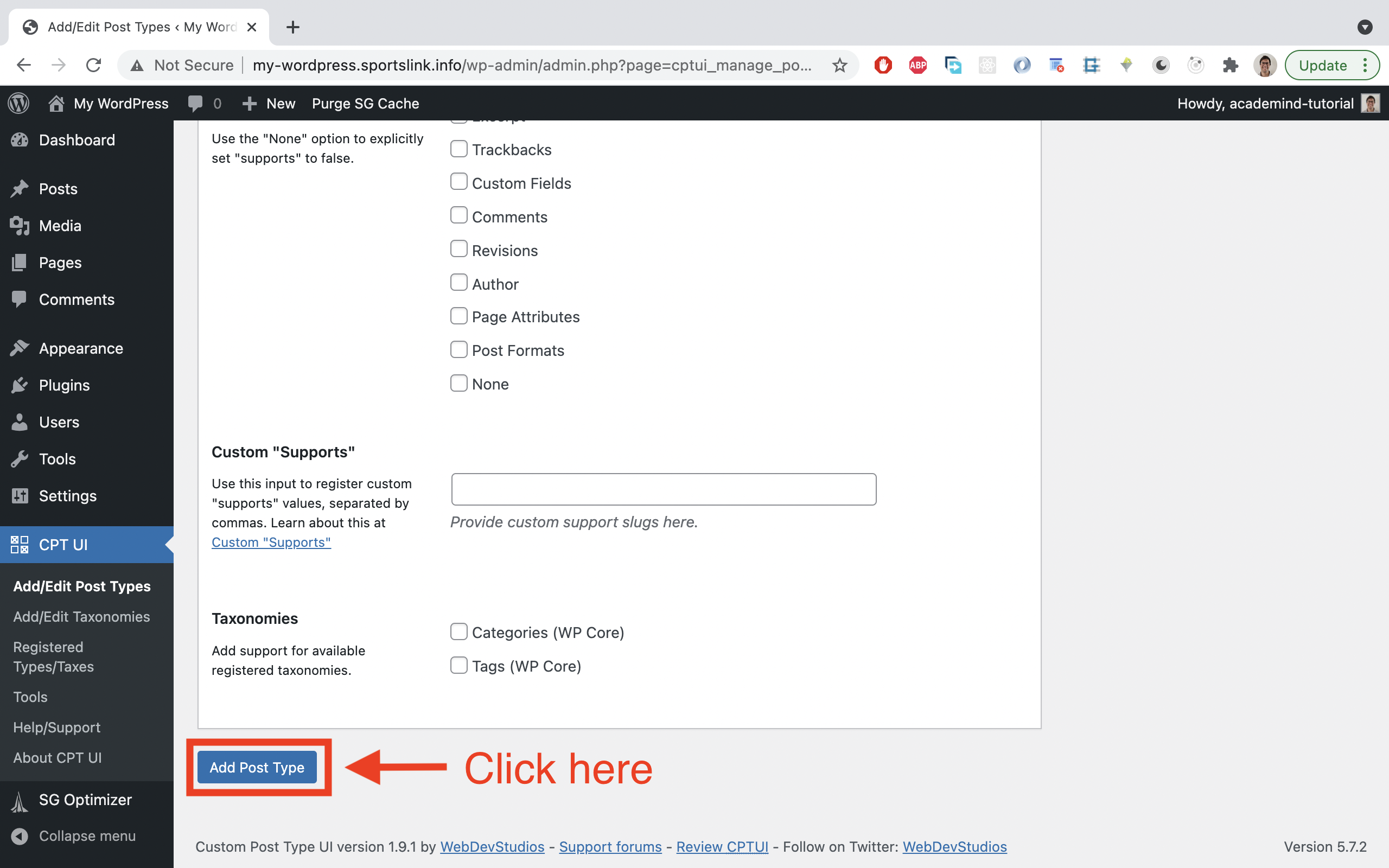
Task: Open the browser tab search chevron
Action: pyautogui.click(x=1365, y=27)
